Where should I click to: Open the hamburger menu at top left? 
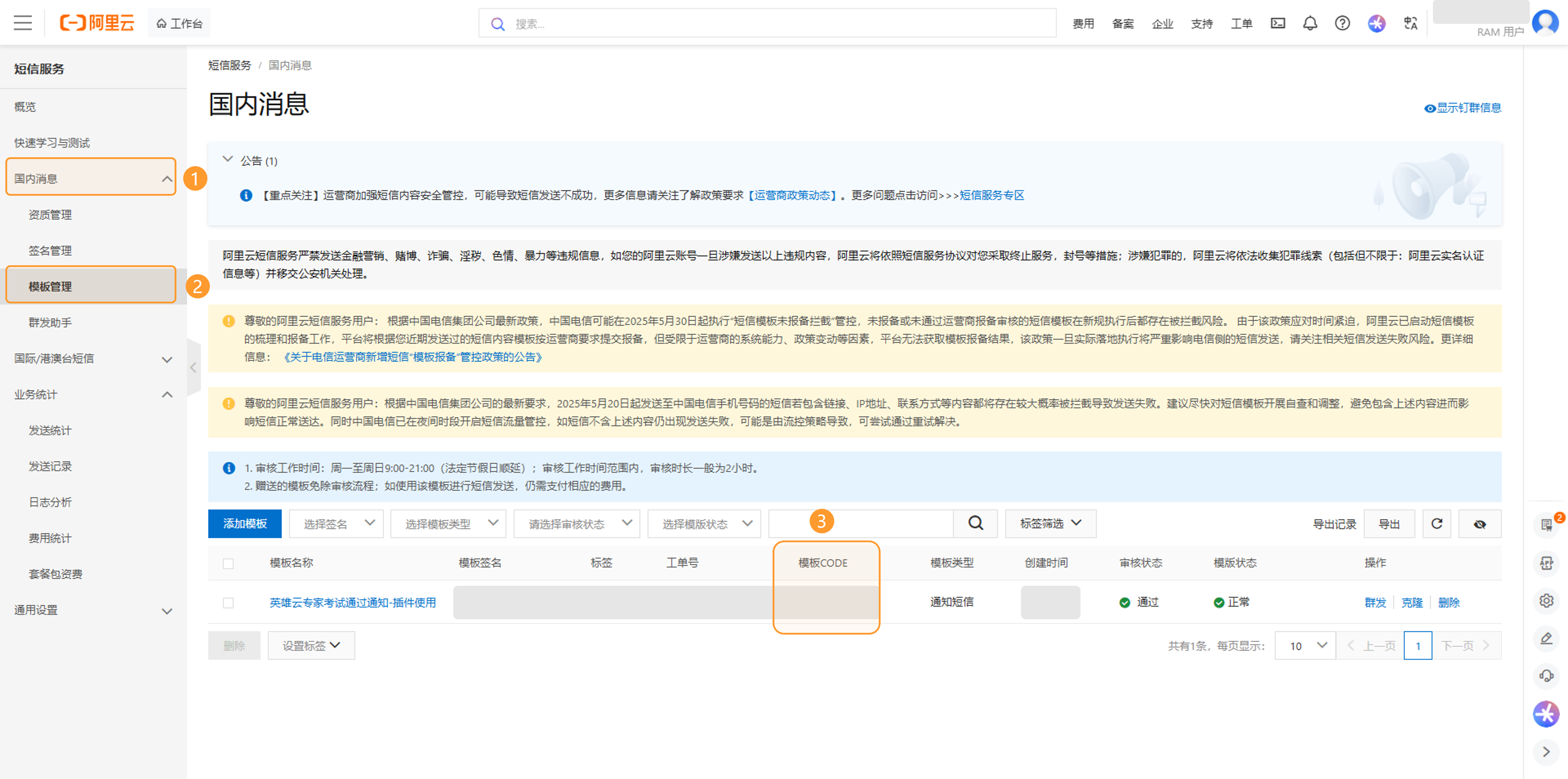[x=22, y=22]
